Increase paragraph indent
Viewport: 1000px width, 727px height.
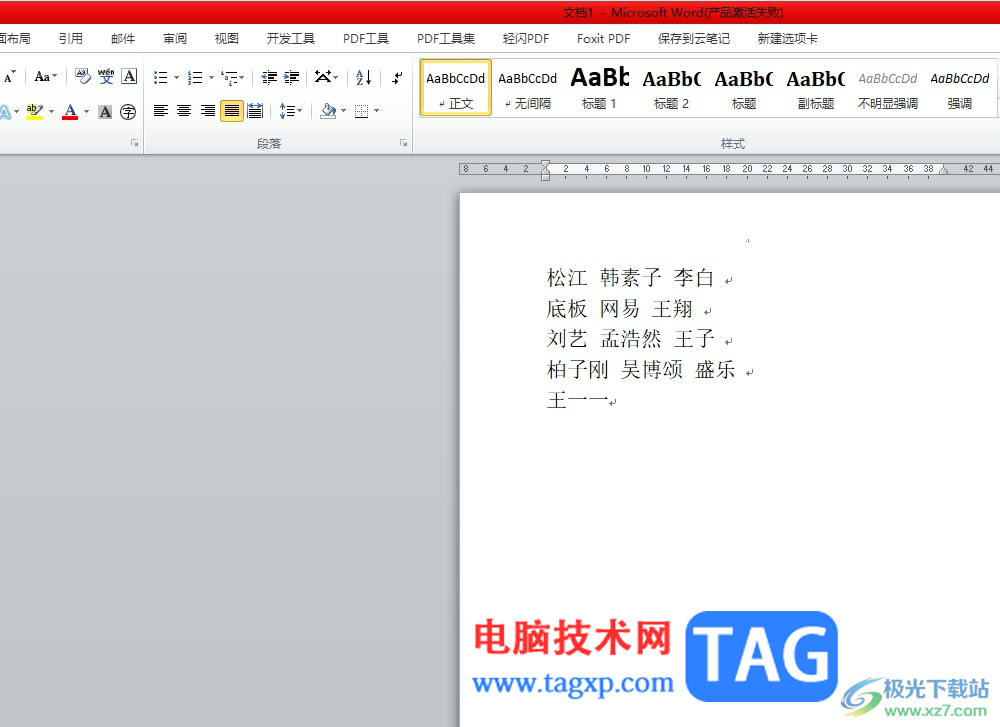(291, 78)
